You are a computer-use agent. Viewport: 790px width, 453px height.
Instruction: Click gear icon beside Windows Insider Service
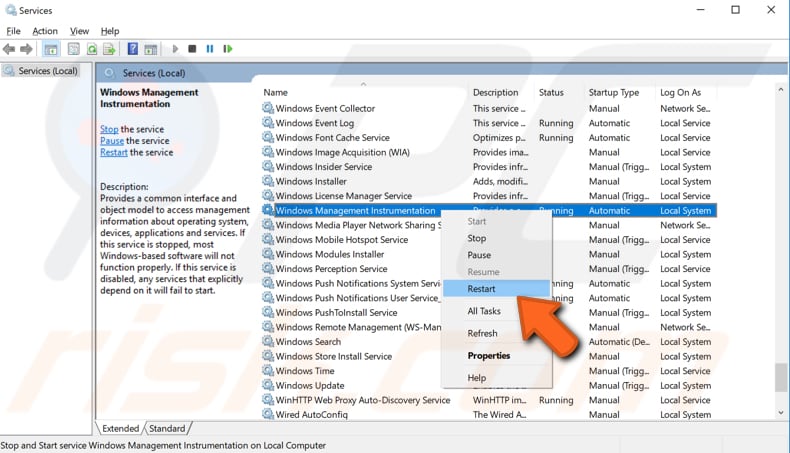(x=268, y=166)
